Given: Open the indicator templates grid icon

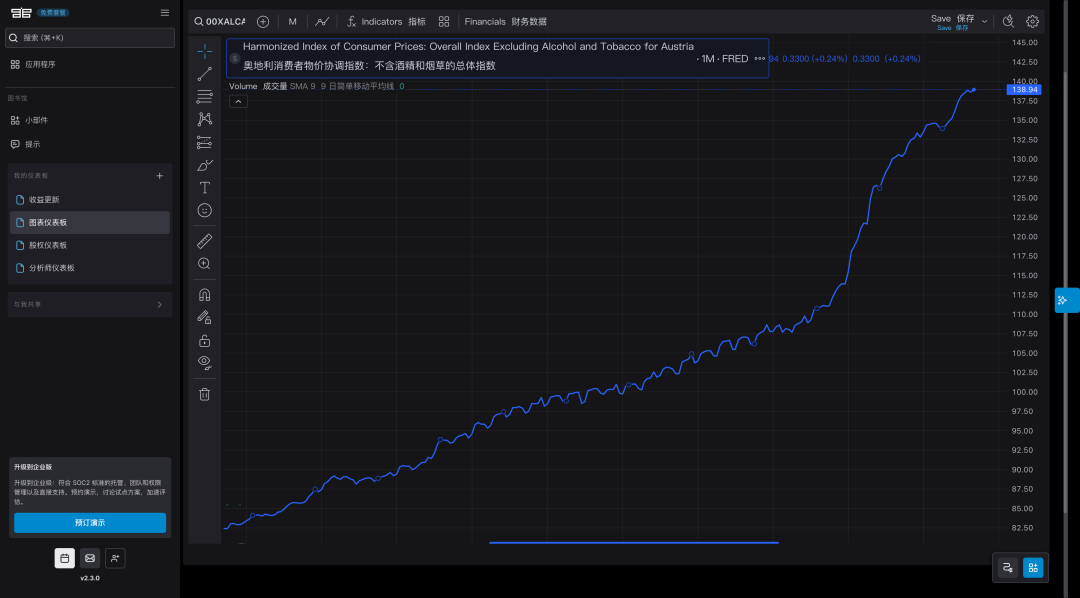Looking at the screenshot, I should coord(444,21).
